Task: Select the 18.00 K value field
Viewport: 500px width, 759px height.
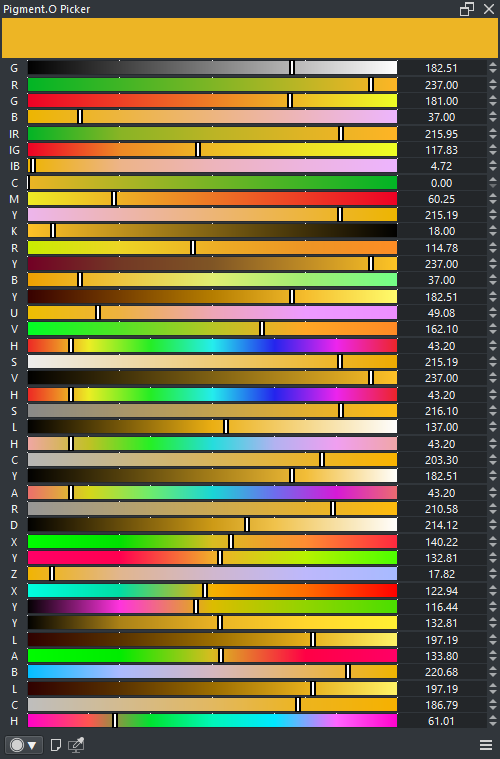Action: coord(441,230)
